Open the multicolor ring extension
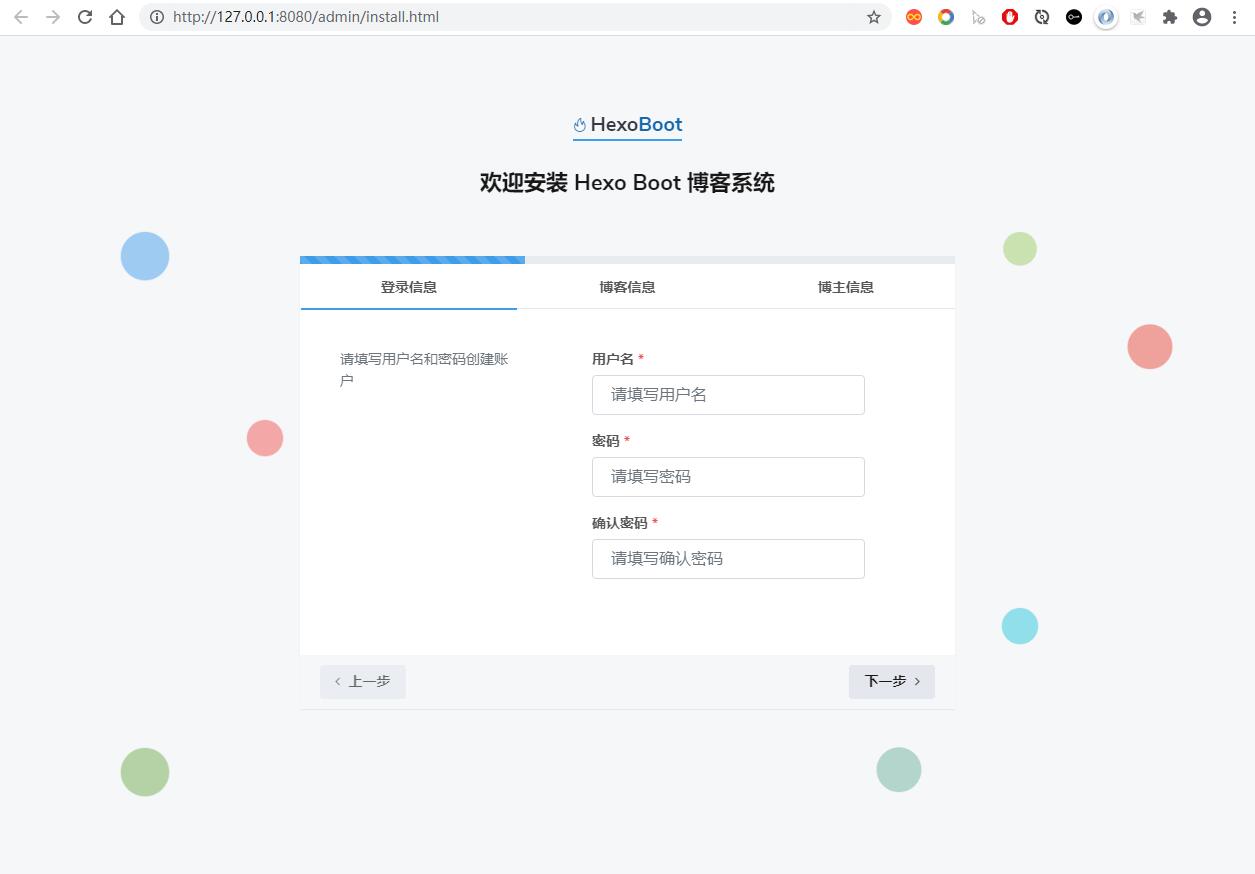 click(946, 17)
